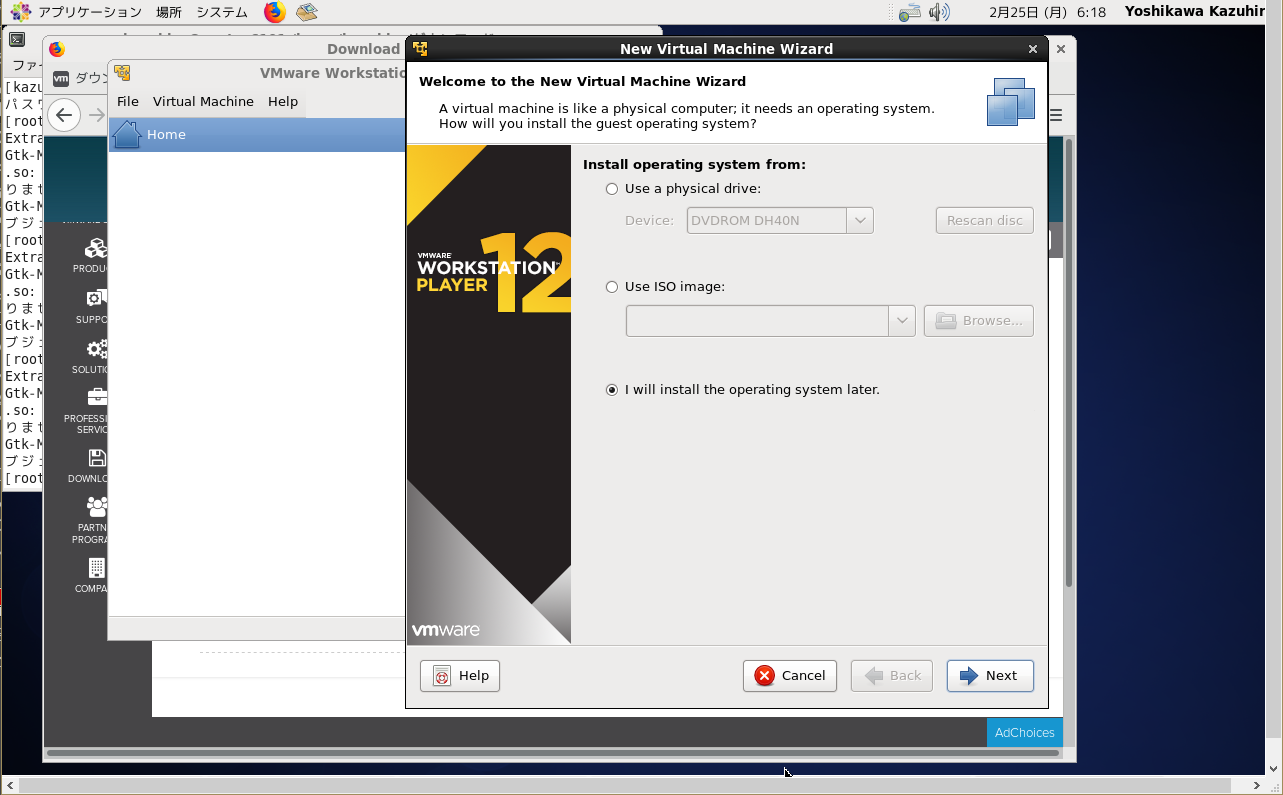
Task: Click the Downloads floppy disk icon in sidebar
Action: point(97,459)
